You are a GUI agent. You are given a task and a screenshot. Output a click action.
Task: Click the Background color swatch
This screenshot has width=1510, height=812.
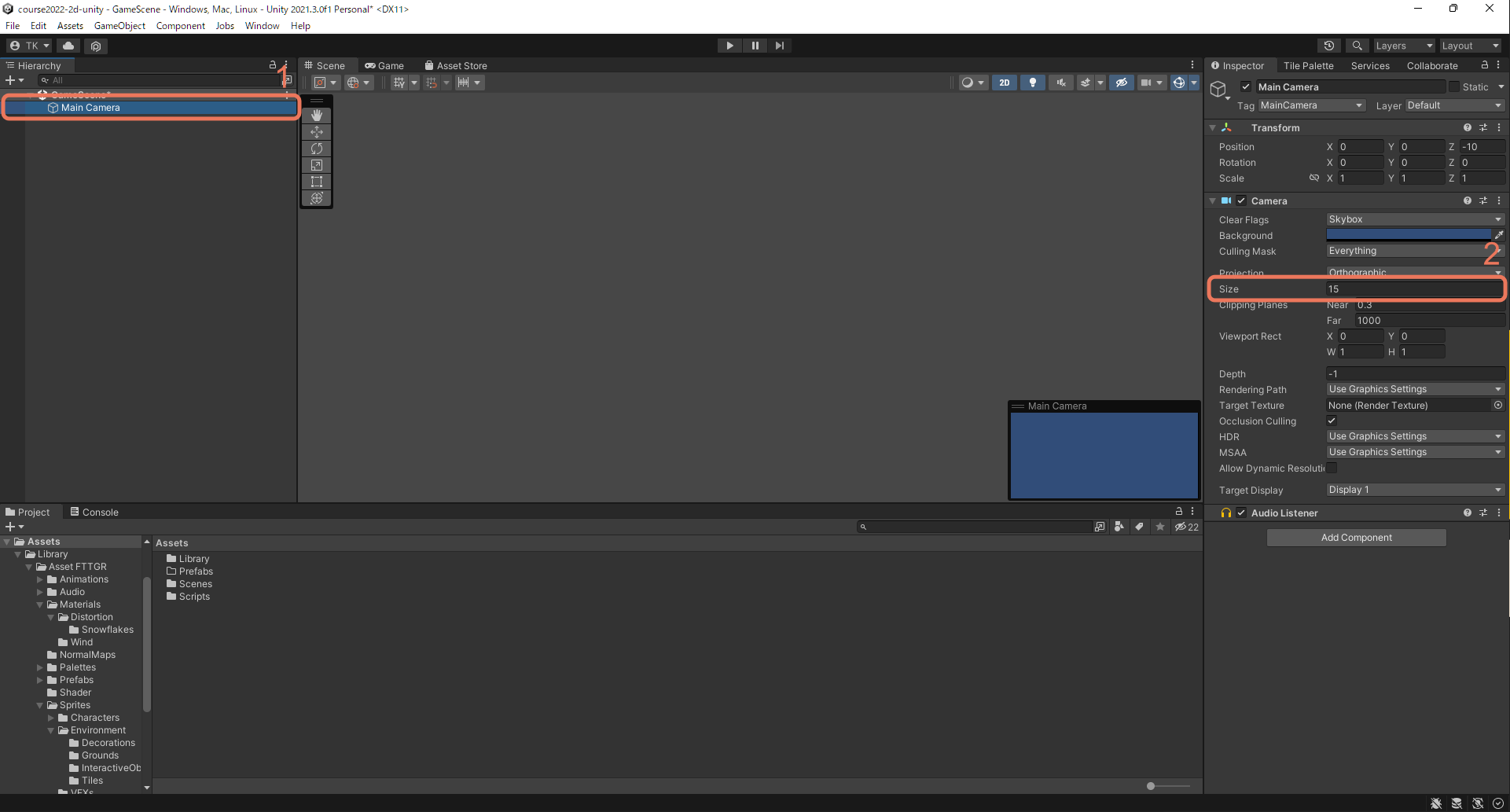pos(1409,235)
